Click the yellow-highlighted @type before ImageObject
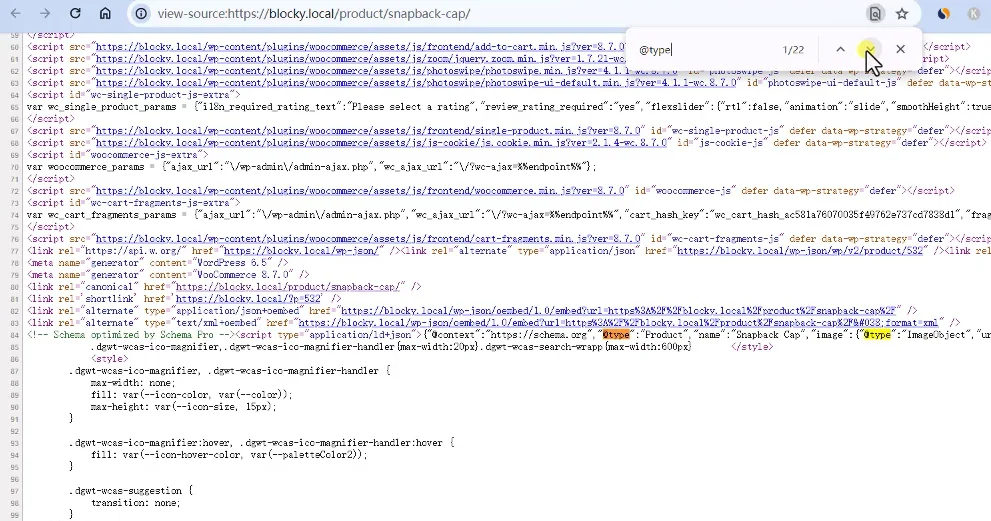Viewport: 991px width, 521px height. coord(877,335)
